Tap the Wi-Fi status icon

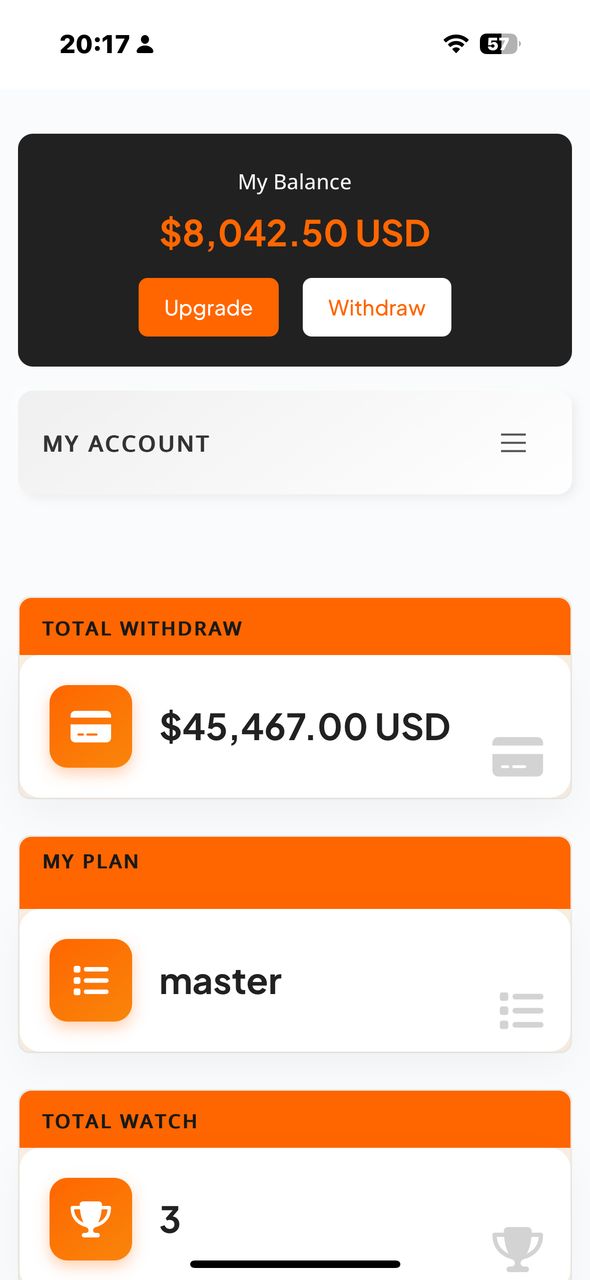click(456, 44)
